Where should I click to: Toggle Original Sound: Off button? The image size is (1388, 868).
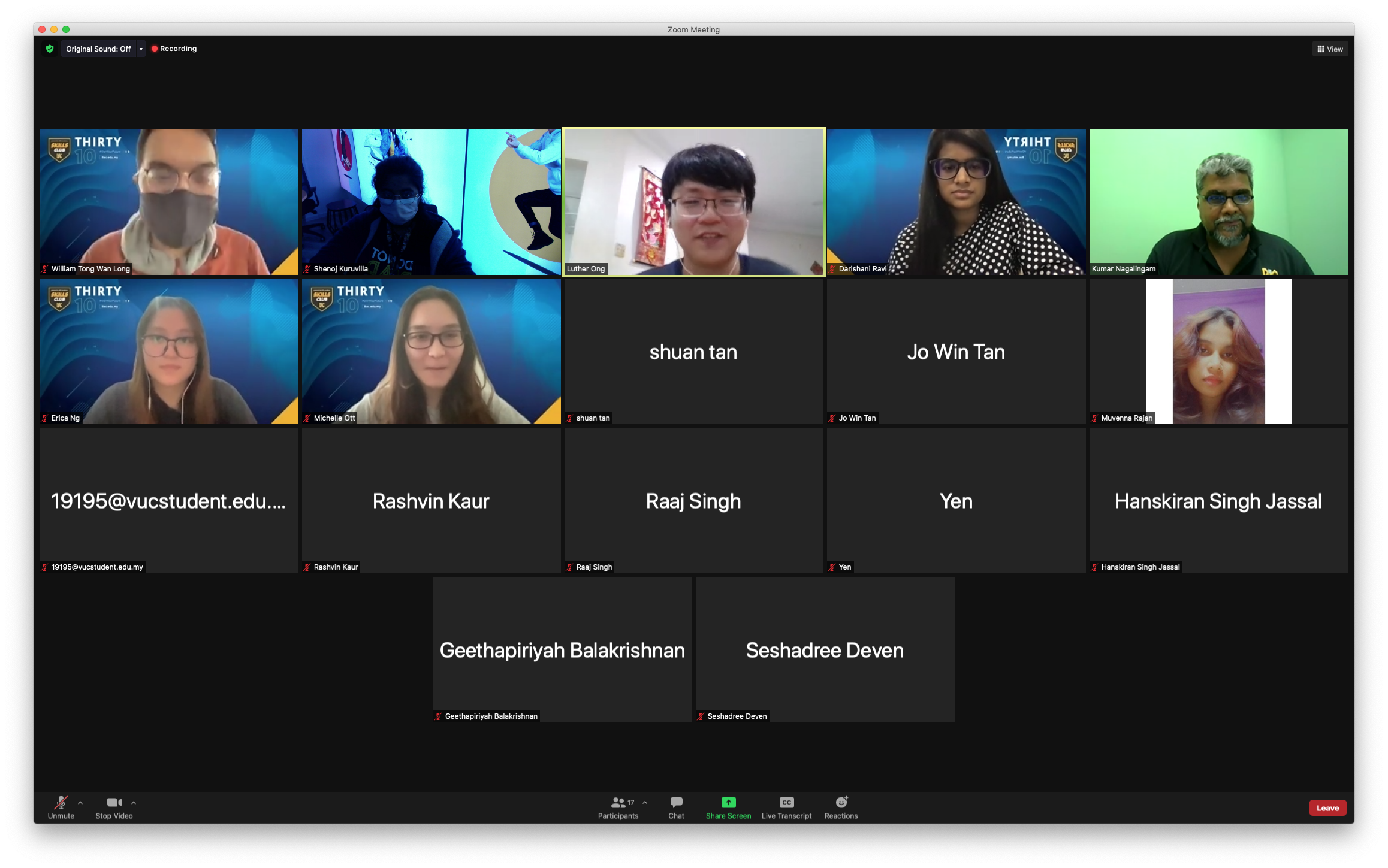tap(98, 49)
